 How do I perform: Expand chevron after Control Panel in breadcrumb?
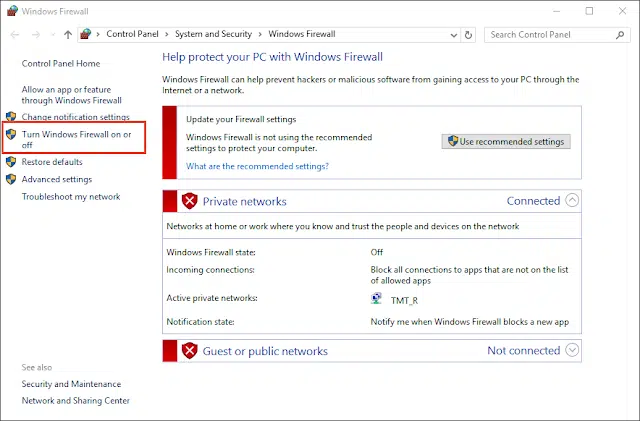pos(167,35)
